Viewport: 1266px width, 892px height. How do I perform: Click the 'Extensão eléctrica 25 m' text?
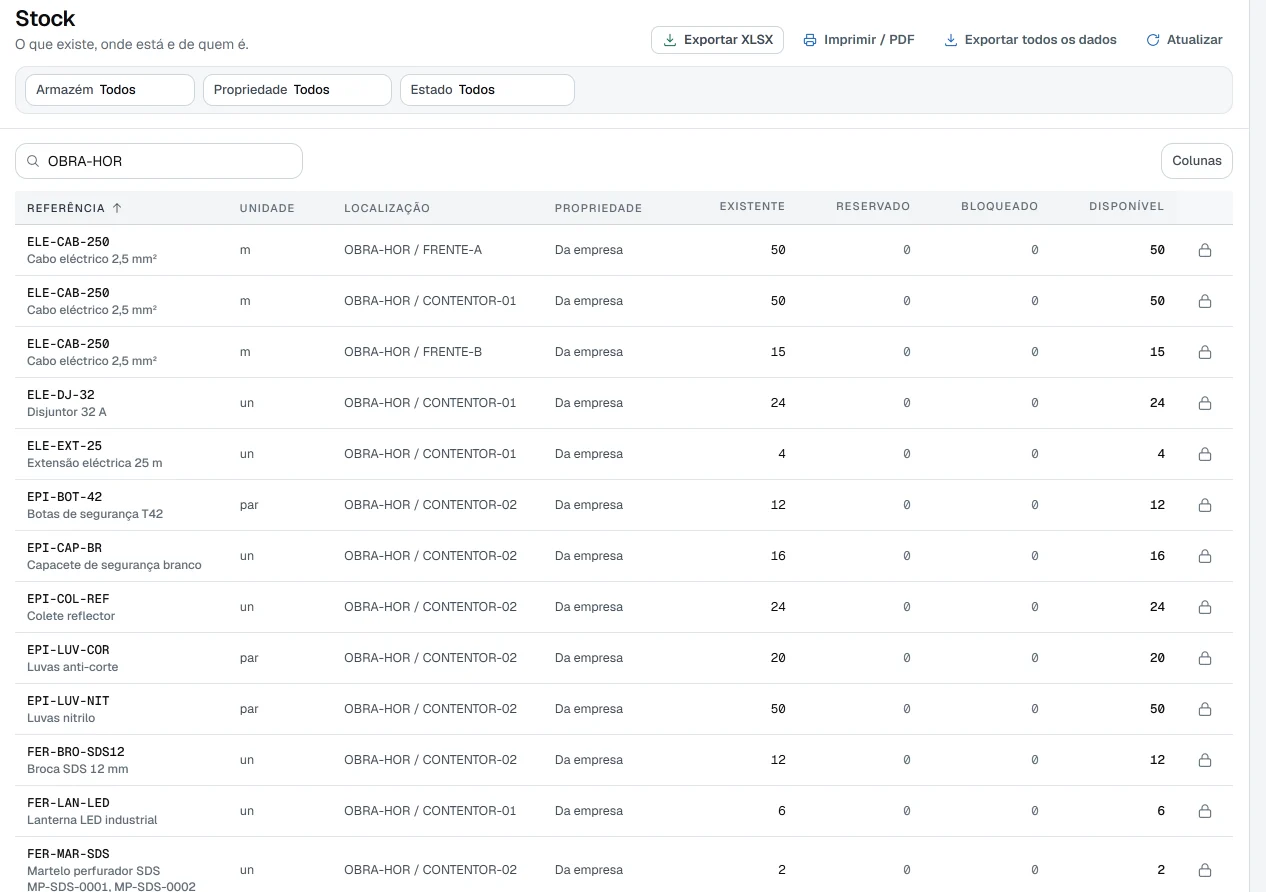(95, 463)
